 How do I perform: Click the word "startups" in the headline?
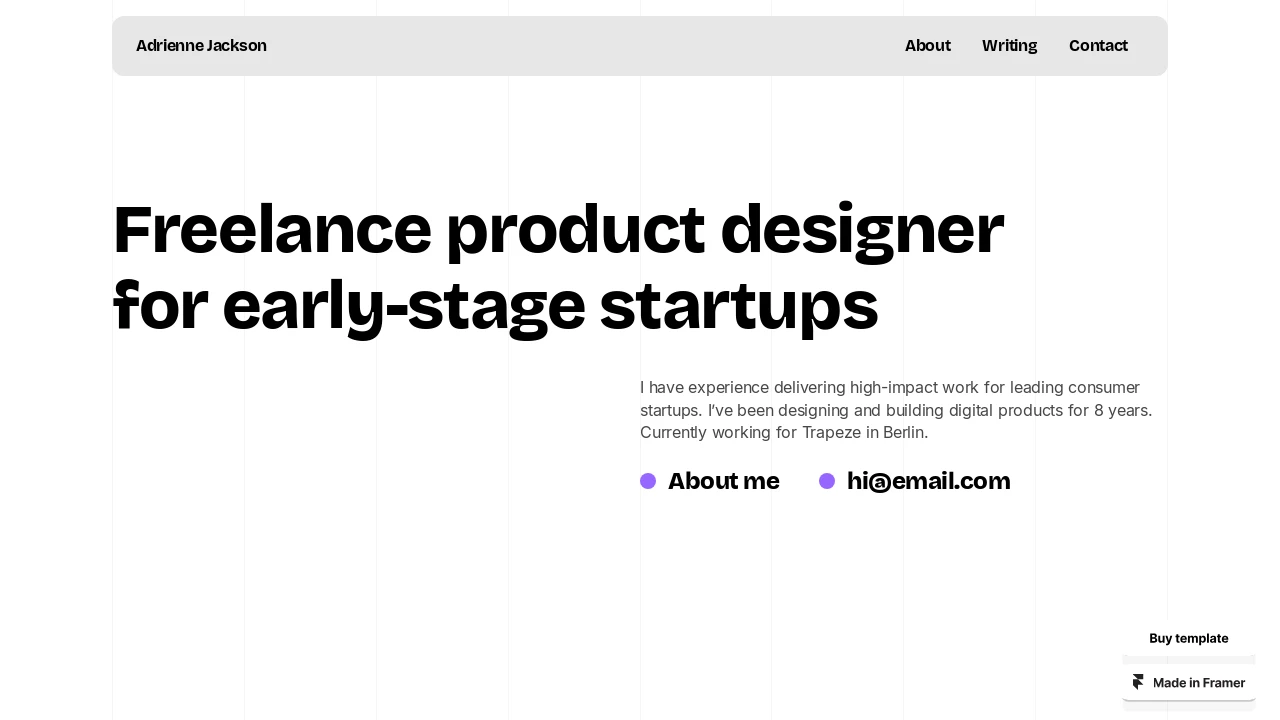pos(739,305)
